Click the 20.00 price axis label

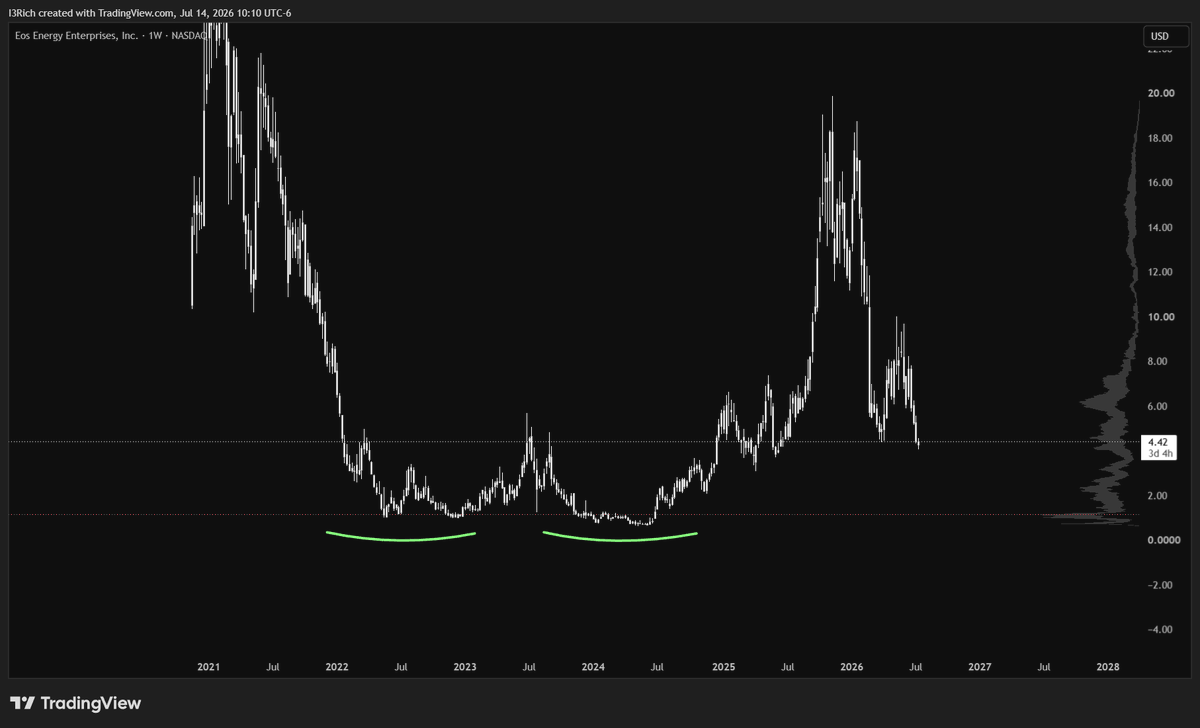1160,93
